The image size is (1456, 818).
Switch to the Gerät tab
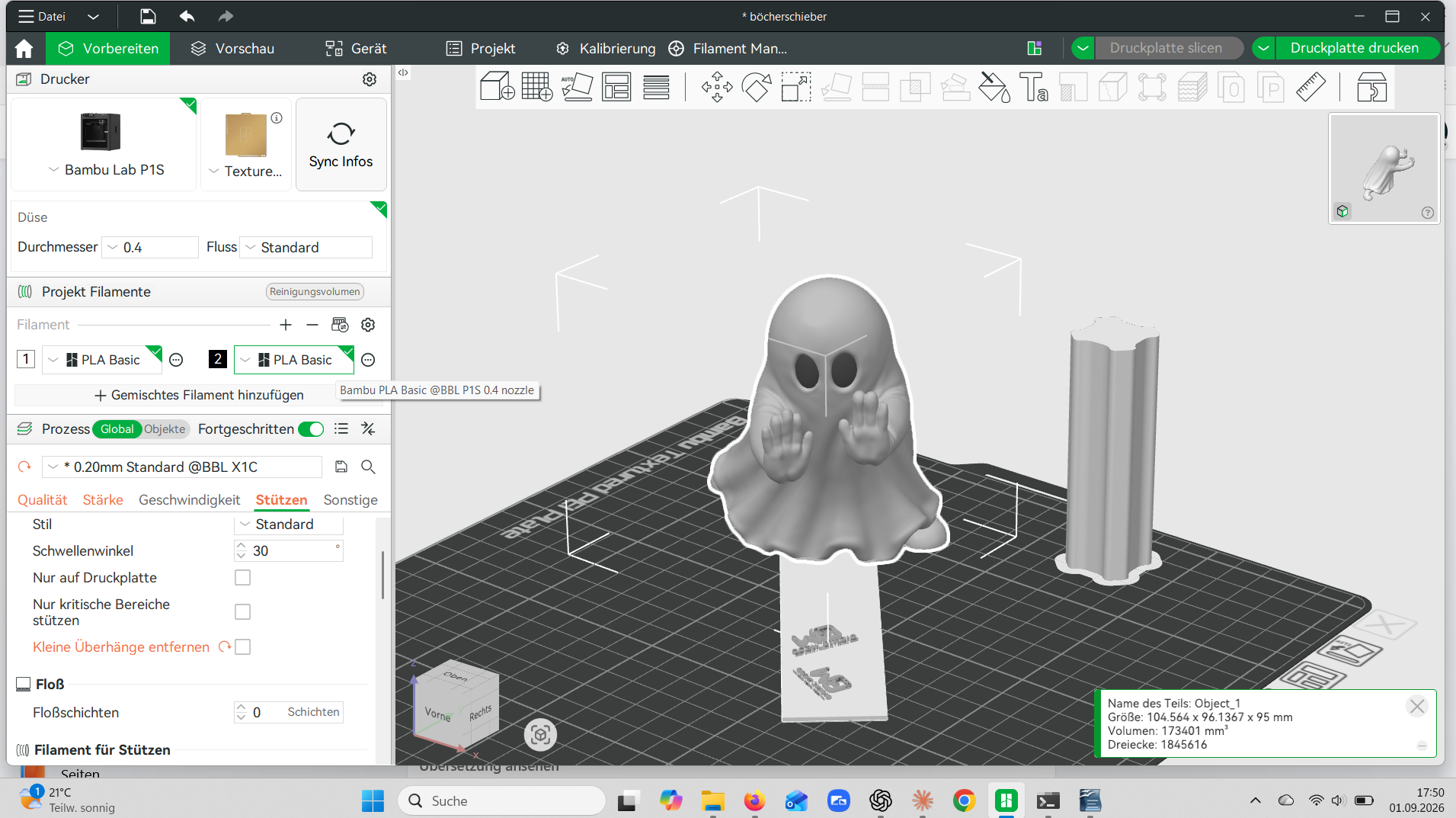(357, 49)
